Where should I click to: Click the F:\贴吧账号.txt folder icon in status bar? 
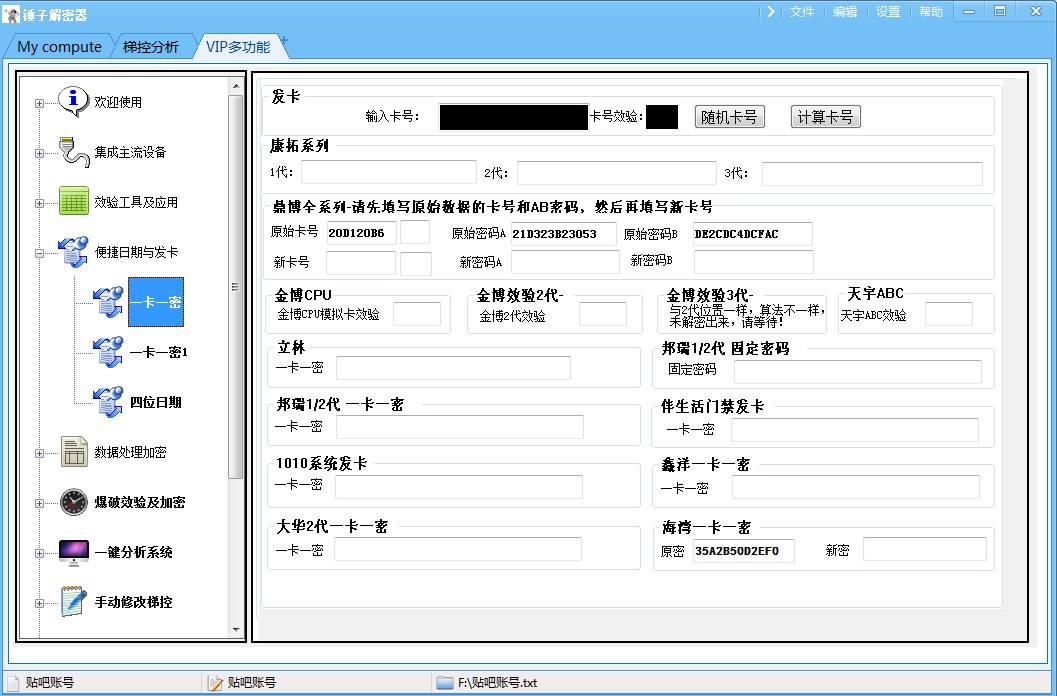pyautogui.click(x=444, y=683)
